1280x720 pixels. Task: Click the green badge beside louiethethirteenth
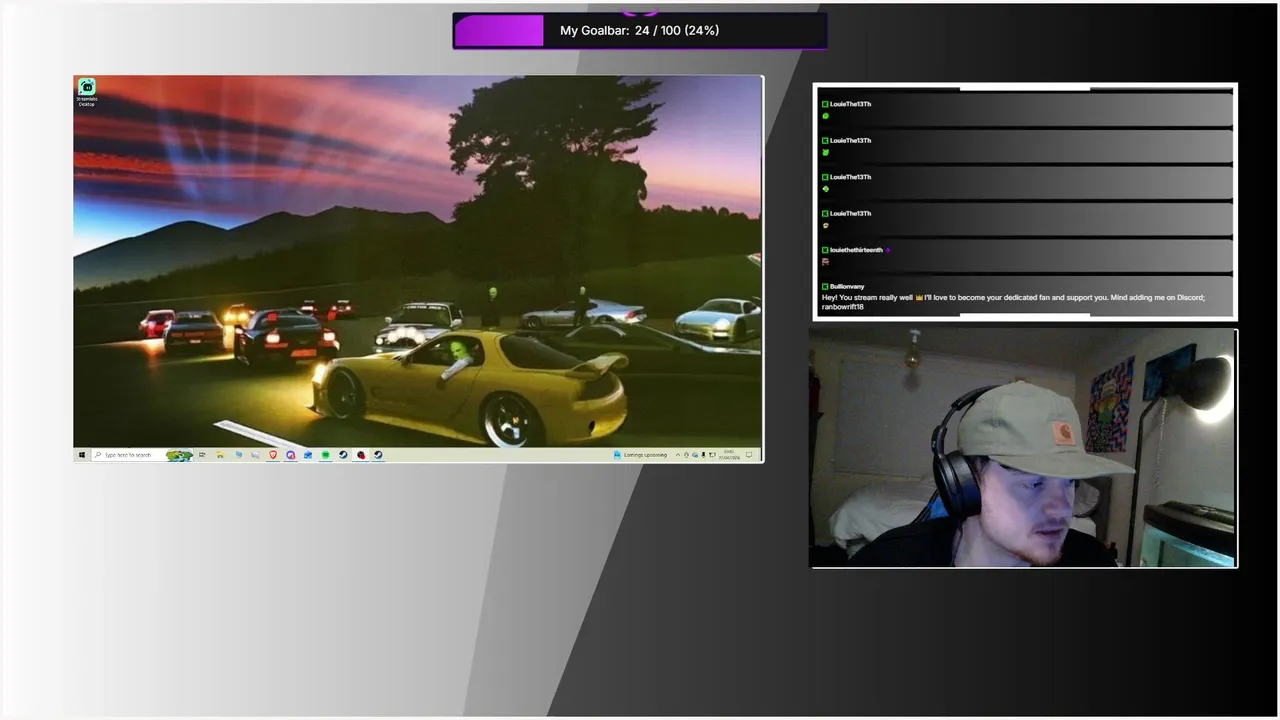[x=825, y=250]
